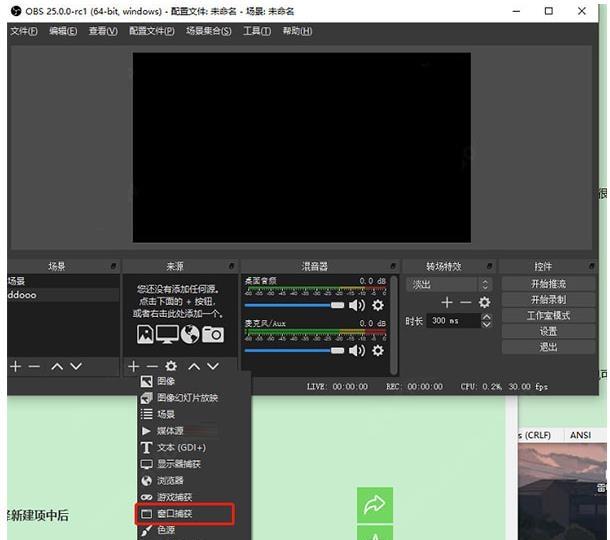Undock the 转场特效 panel via float icon
Screen dimensions: 610x540
[489, 266]
